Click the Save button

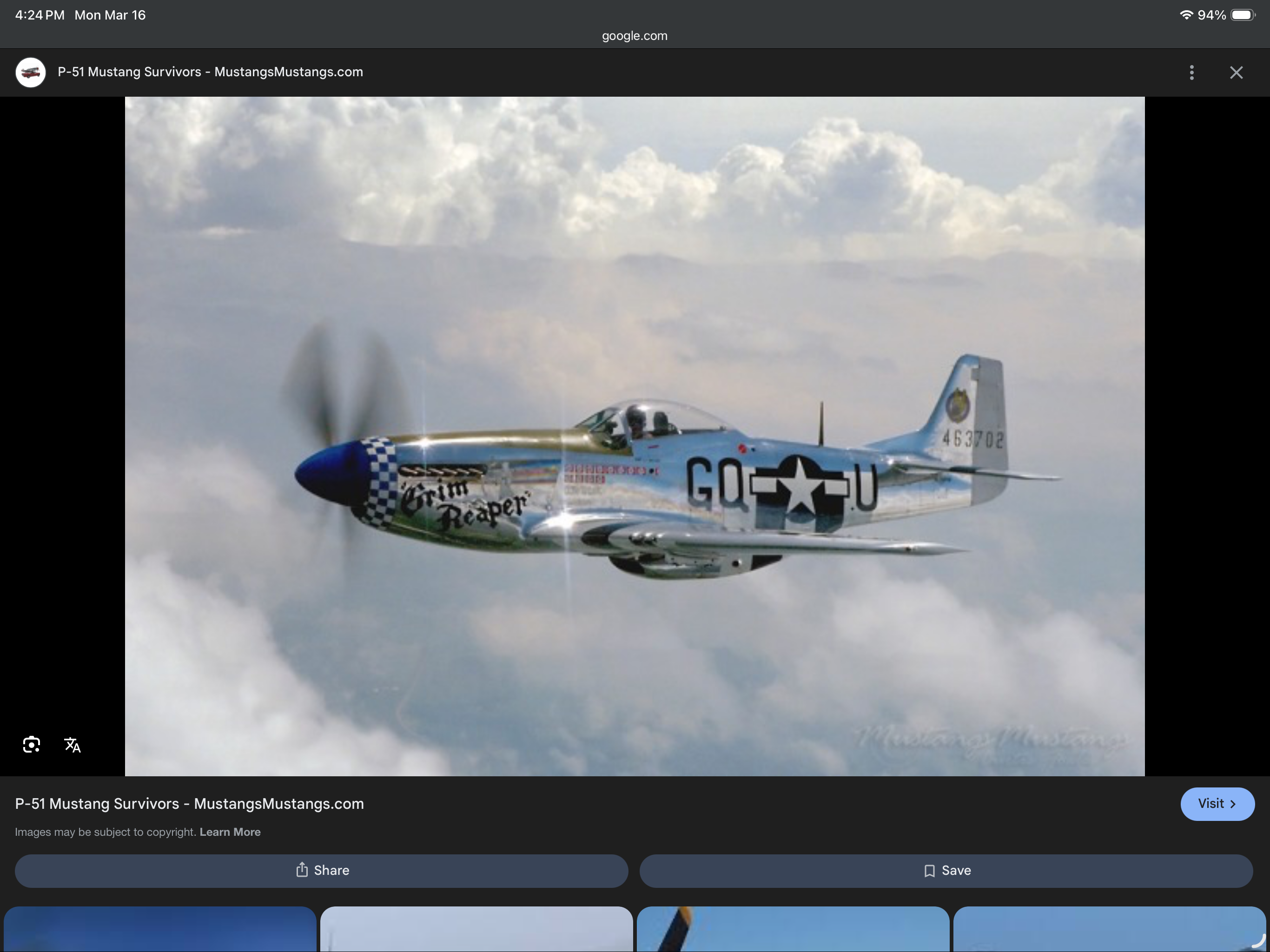pyautogui.click(x=946, y=871)
